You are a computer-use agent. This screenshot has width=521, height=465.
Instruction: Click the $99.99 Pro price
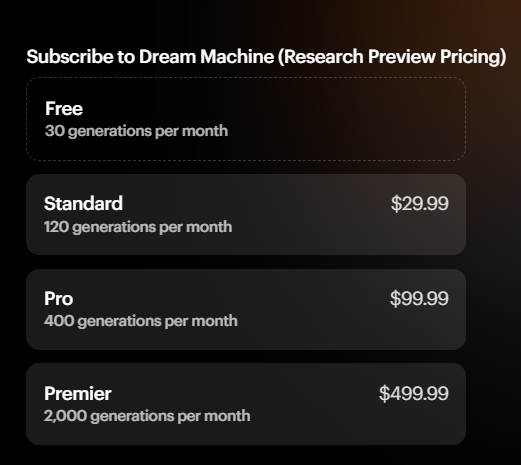pos(419,298)
